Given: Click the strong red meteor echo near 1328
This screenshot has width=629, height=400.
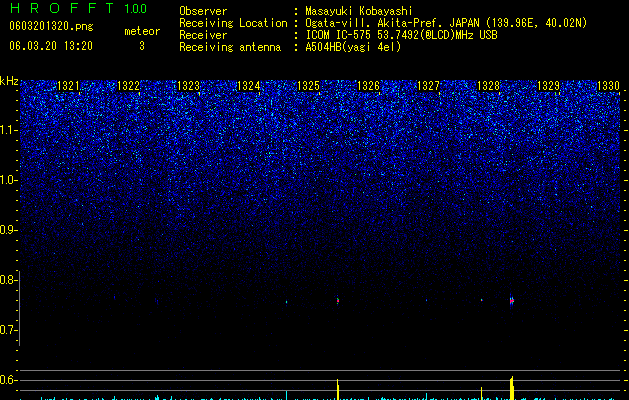Looking at the screenshot, I should point(512,301).
